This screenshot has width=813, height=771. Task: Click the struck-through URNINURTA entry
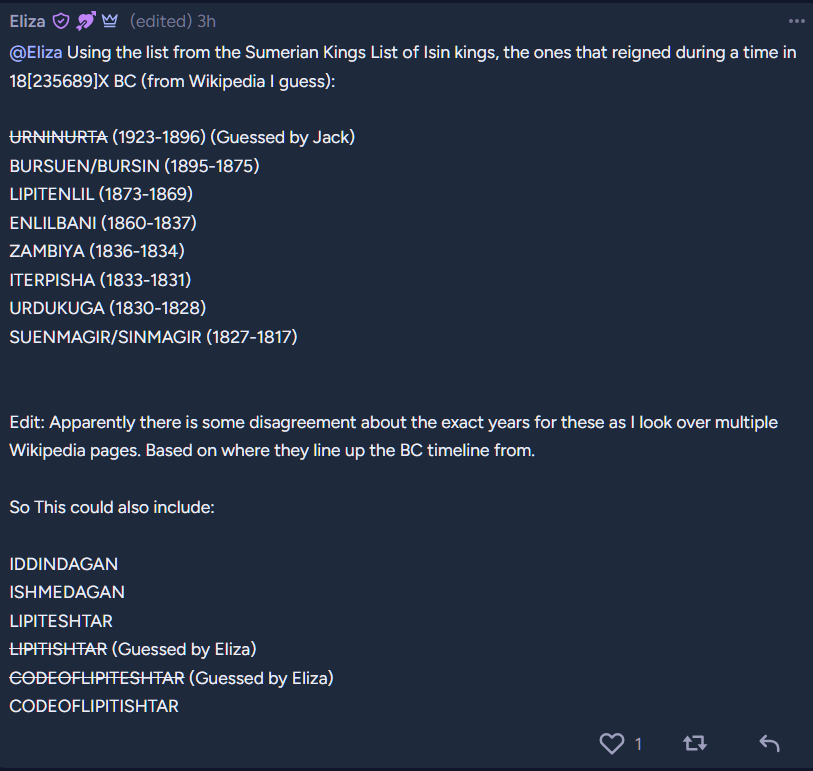click(x=58, y=137)
